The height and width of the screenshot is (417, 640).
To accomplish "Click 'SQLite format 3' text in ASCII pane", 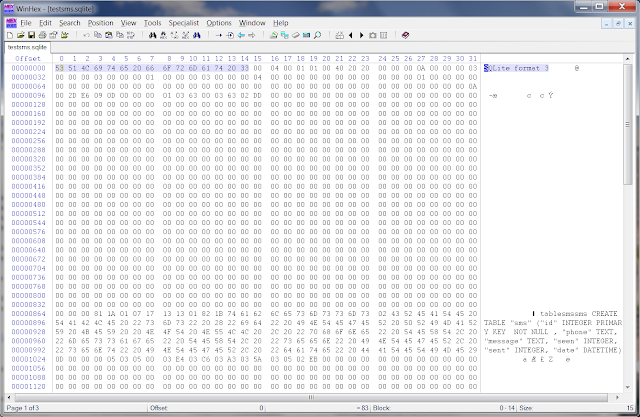I will [516, 68].
